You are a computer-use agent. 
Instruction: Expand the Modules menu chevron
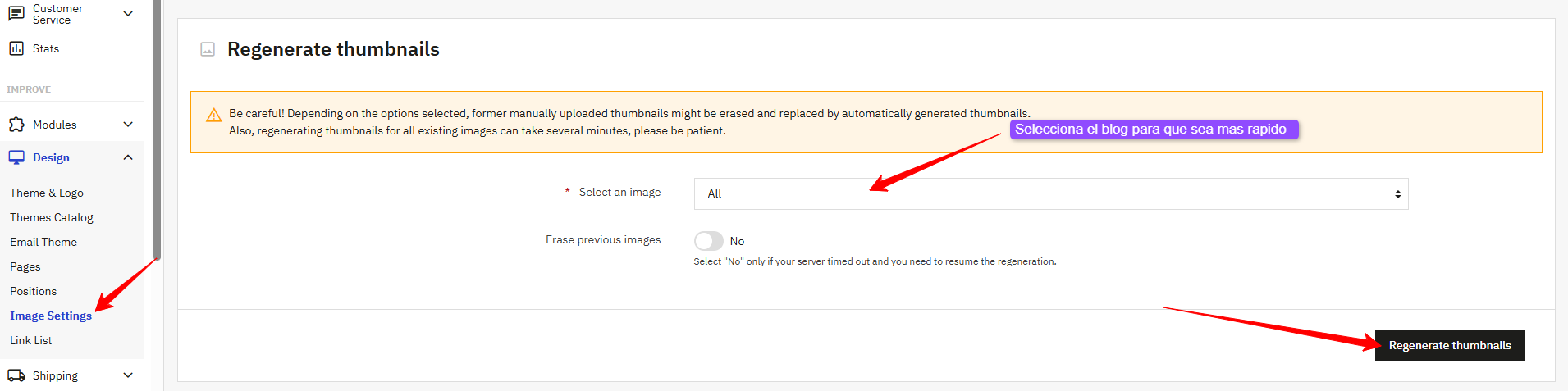(128, 125)
